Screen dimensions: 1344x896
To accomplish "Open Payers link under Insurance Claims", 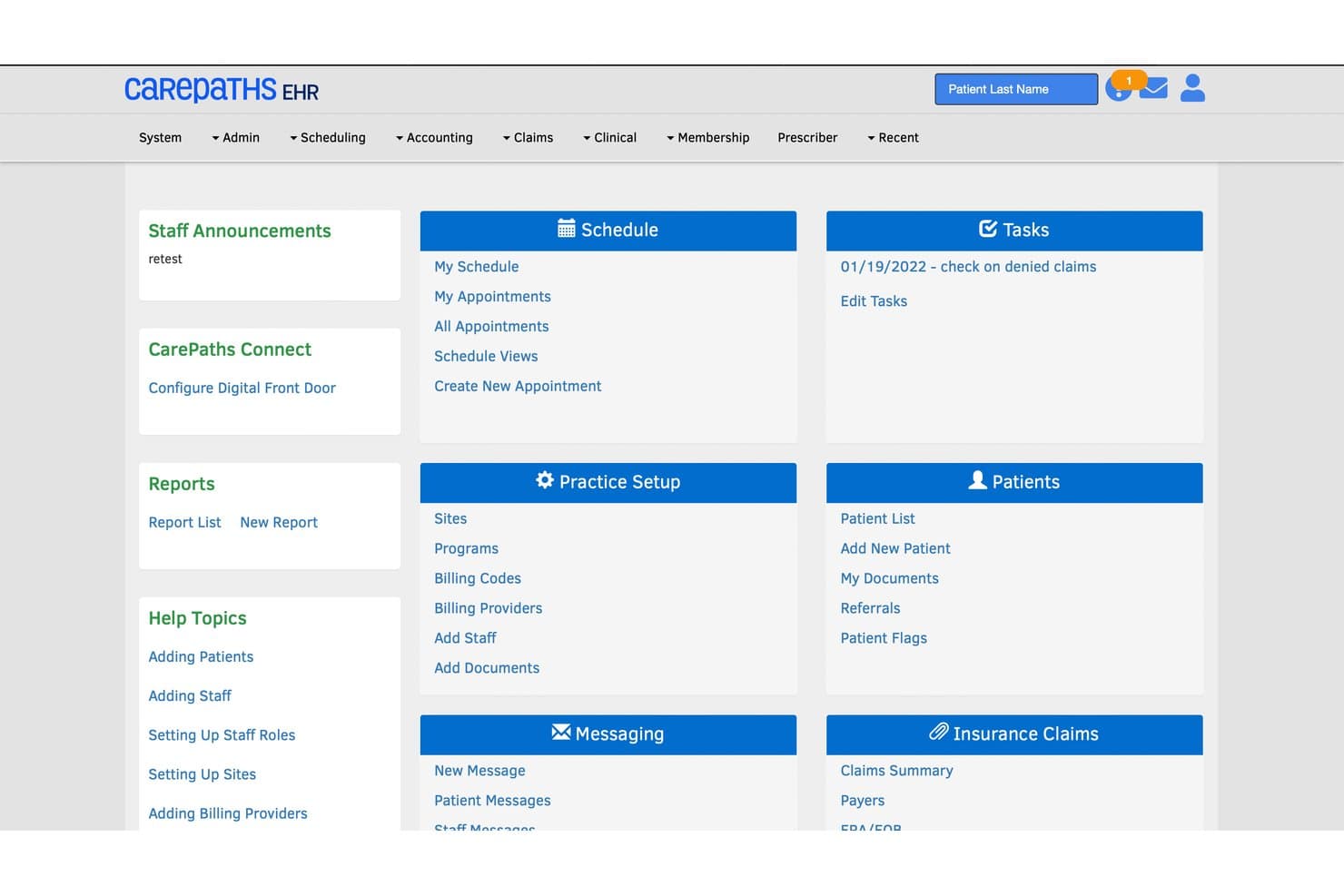I will coord(862,801).
